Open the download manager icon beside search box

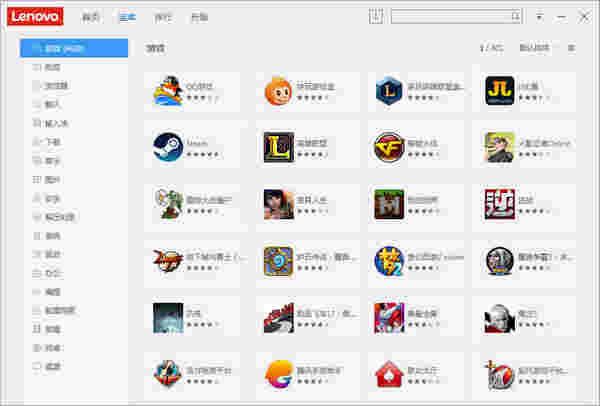pos(376,16)
